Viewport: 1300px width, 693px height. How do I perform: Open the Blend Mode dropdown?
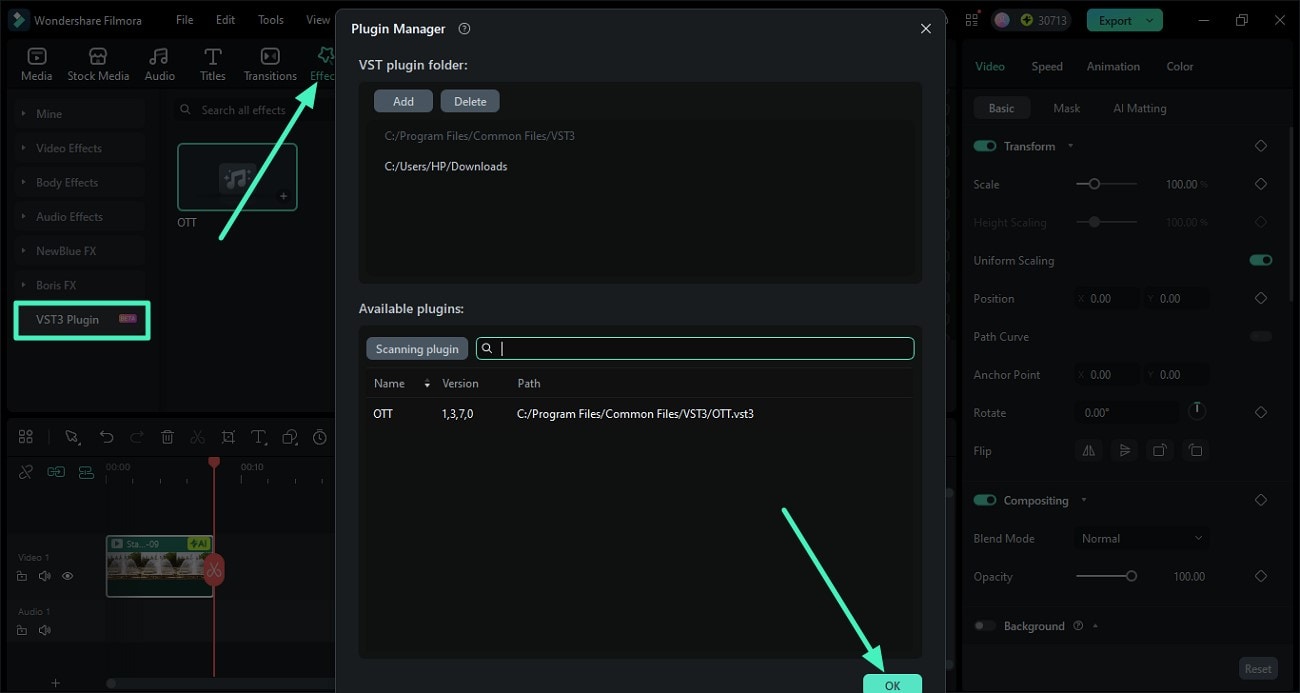click(x=1141, y=538)
